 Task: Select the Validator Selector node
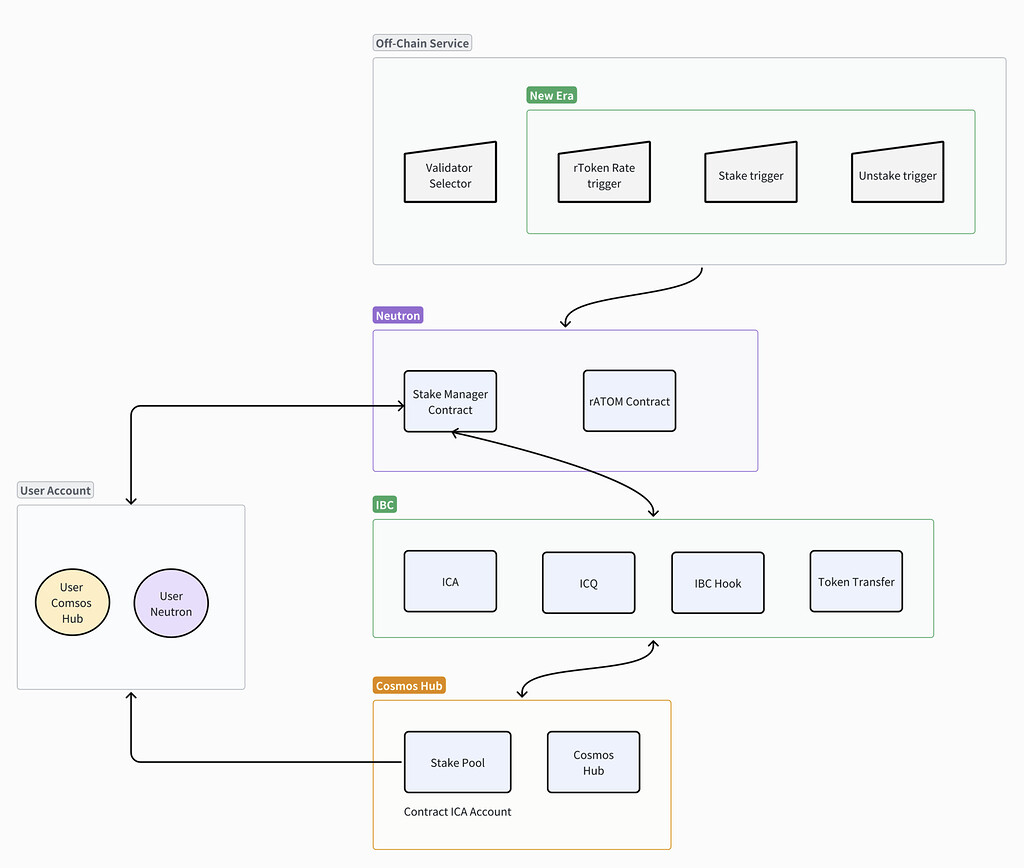[x=449, y=171]
